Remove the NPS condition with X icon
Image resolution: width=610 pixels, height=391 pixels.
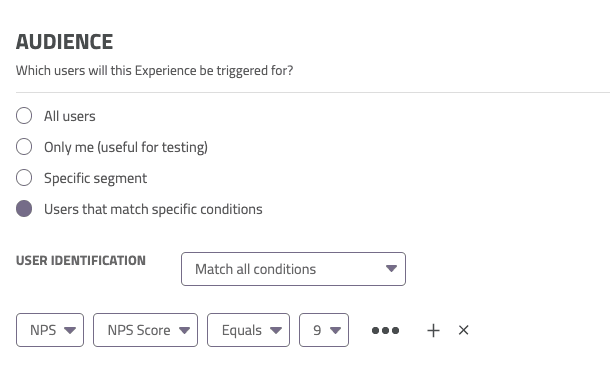tap(463, 330)
